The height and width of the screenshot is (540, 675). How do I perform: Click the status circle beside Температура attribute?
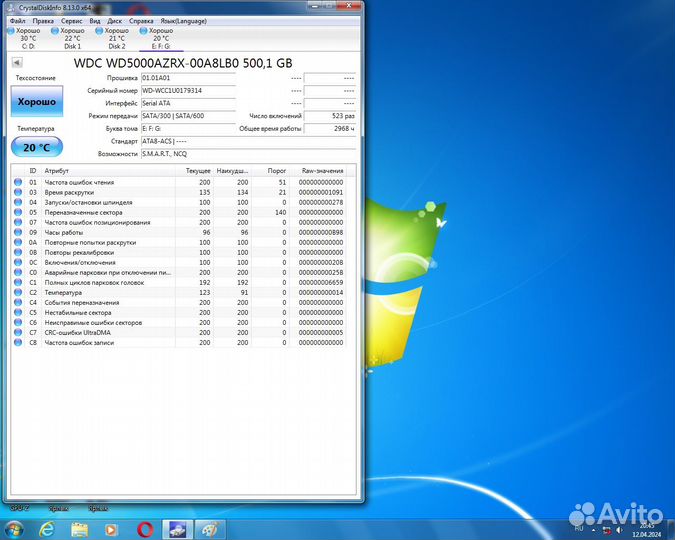18,293
